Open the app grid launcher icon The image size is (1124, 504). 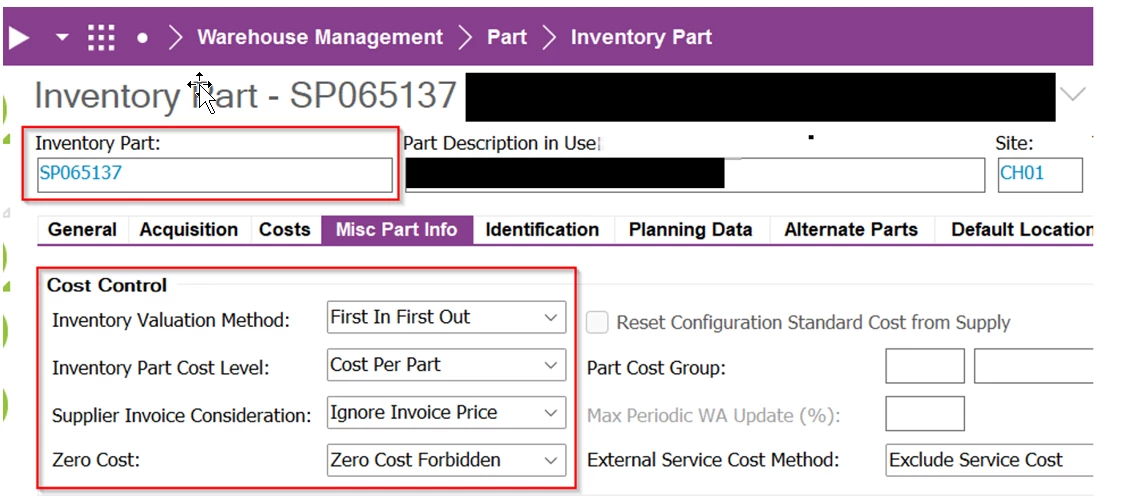pyautogui.click(x=101, y=37)
